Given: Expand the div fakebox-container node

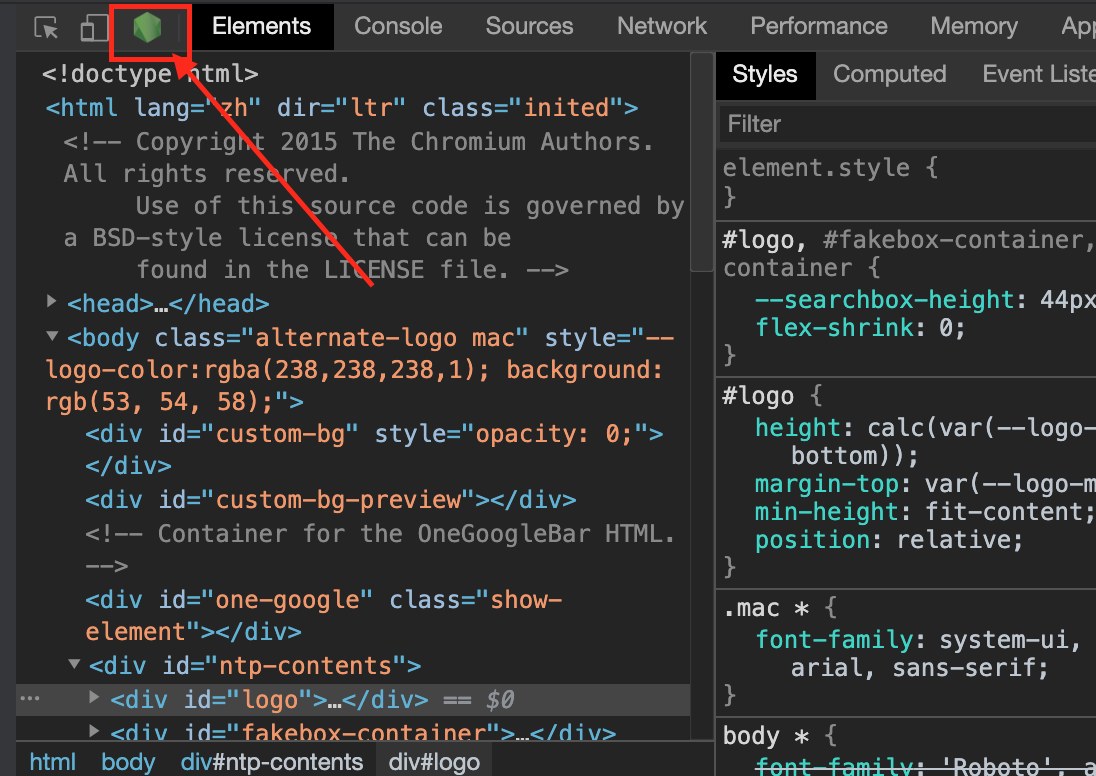Looking at the screenshot, I should pyautogui.click(x=94, y=731).
